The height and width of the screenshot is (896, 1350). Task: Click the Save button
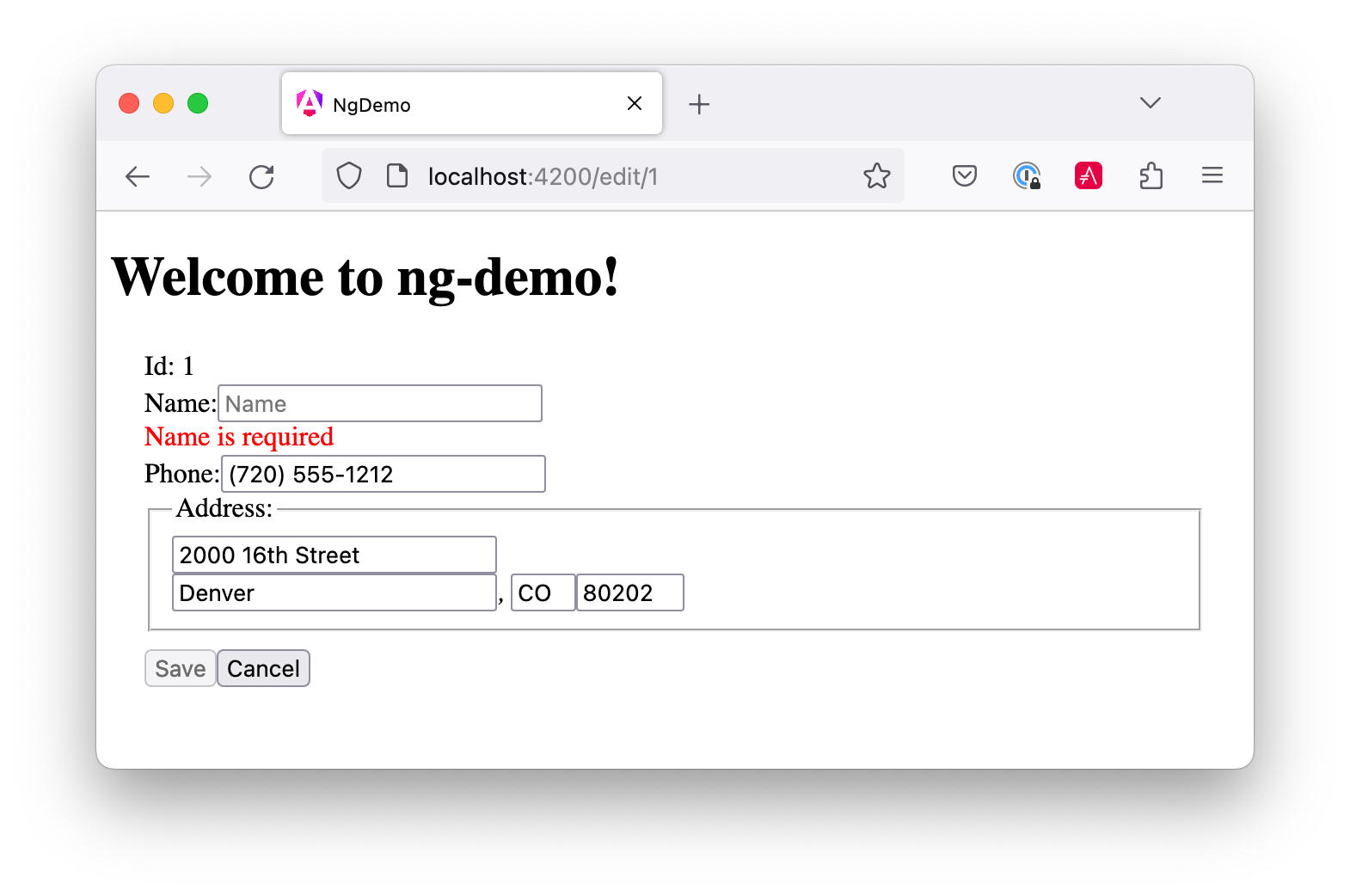[181, 668]
